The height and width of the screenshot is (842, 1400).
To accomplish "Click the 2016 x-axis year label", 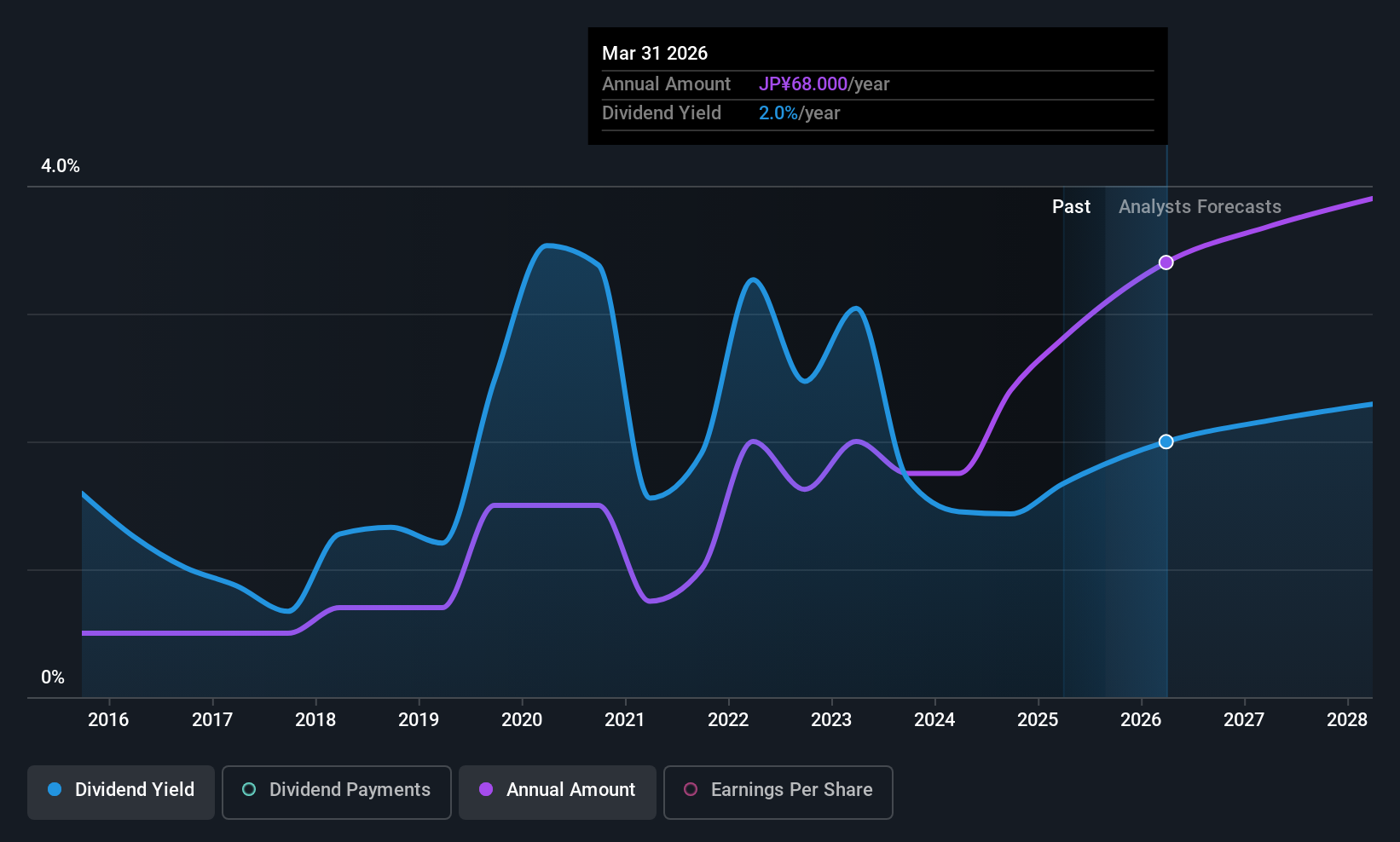I will click(108, 720).
